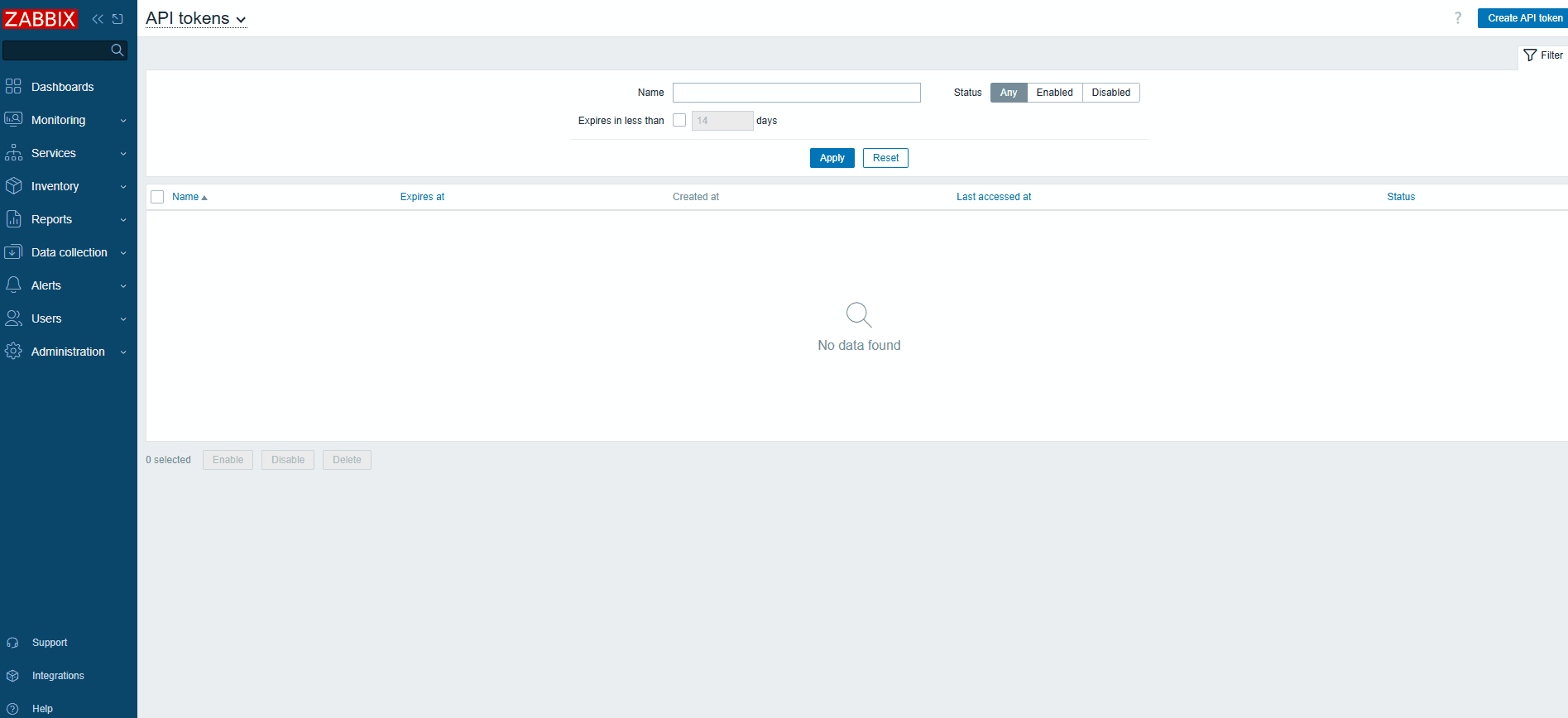Viewport: 1568px width, 718px height.
Task: Open the help question mark icon
Action: pyautogui.click(x=1457, y=18)
